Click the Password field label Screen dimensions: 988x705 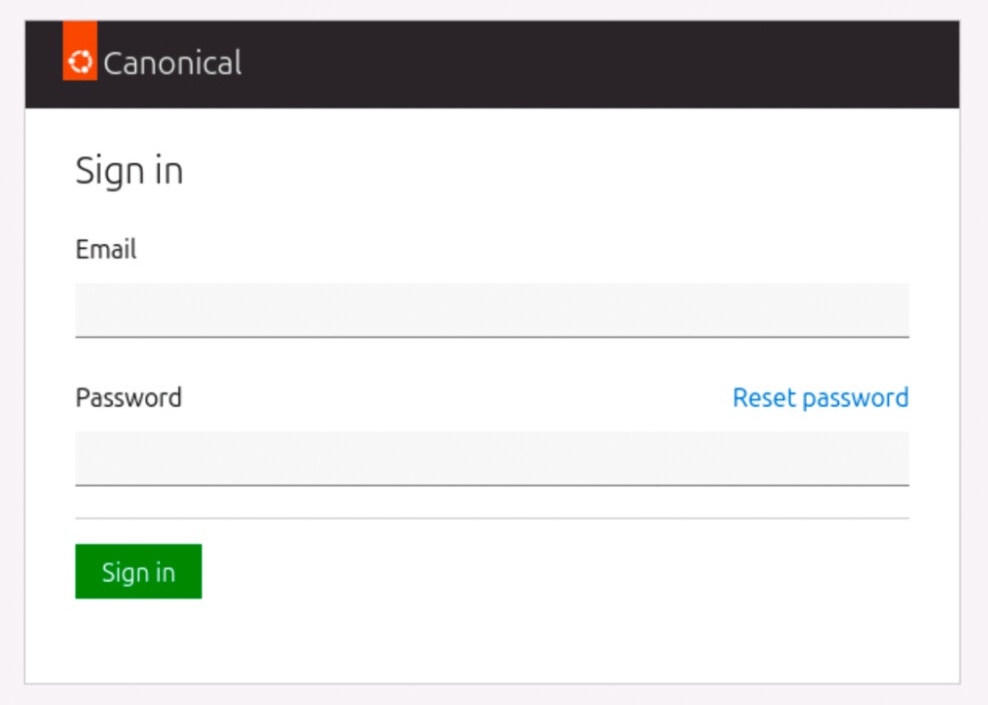128,398
